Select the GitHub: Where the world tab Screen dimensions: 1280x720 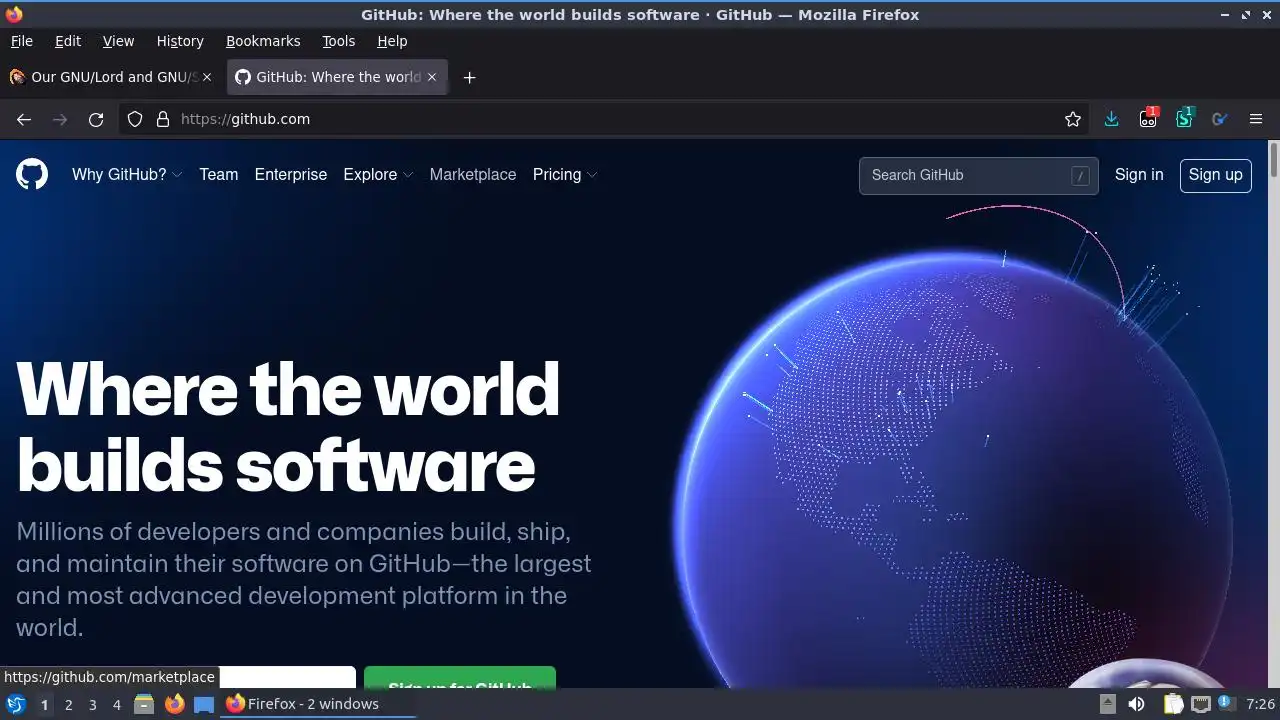tap(337, 77)
